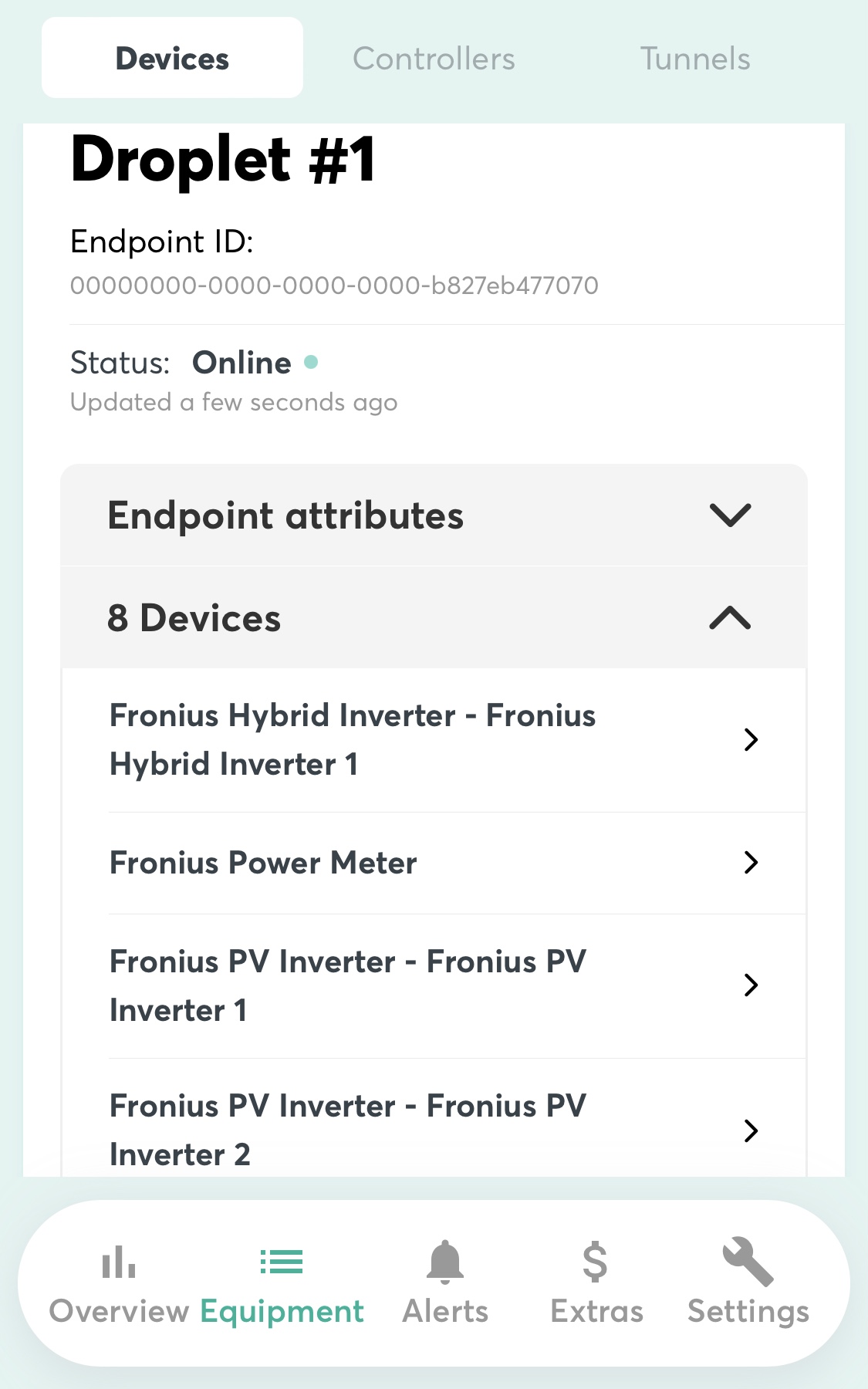Tap arrow beside Fronius PV Inverter 2
The height and width of the screenshot is (1389, 868).
pos(751,1130)
